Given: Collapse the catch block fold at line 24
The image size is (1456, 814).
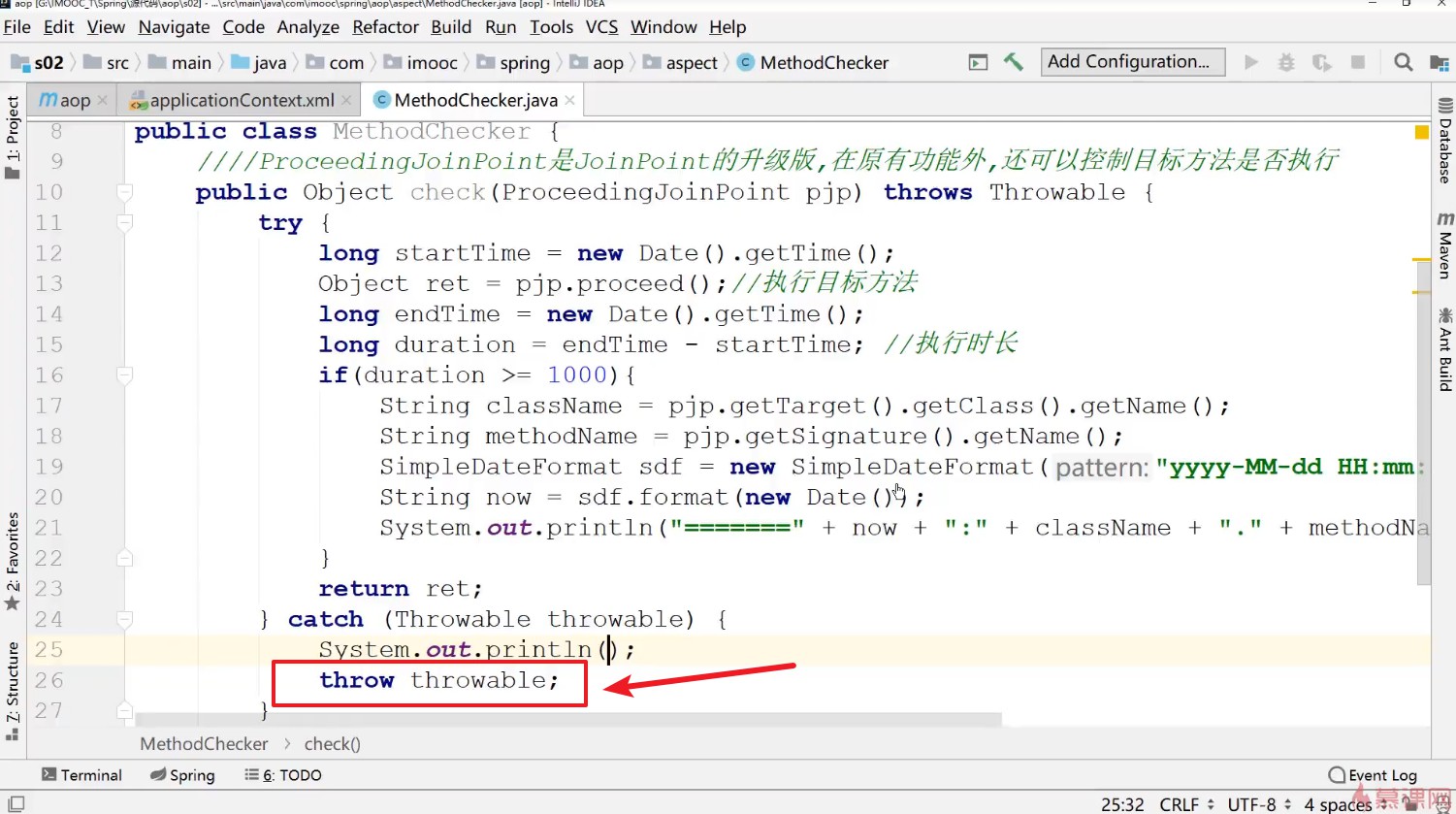Looking at the screenshot, I should [125, 619].
